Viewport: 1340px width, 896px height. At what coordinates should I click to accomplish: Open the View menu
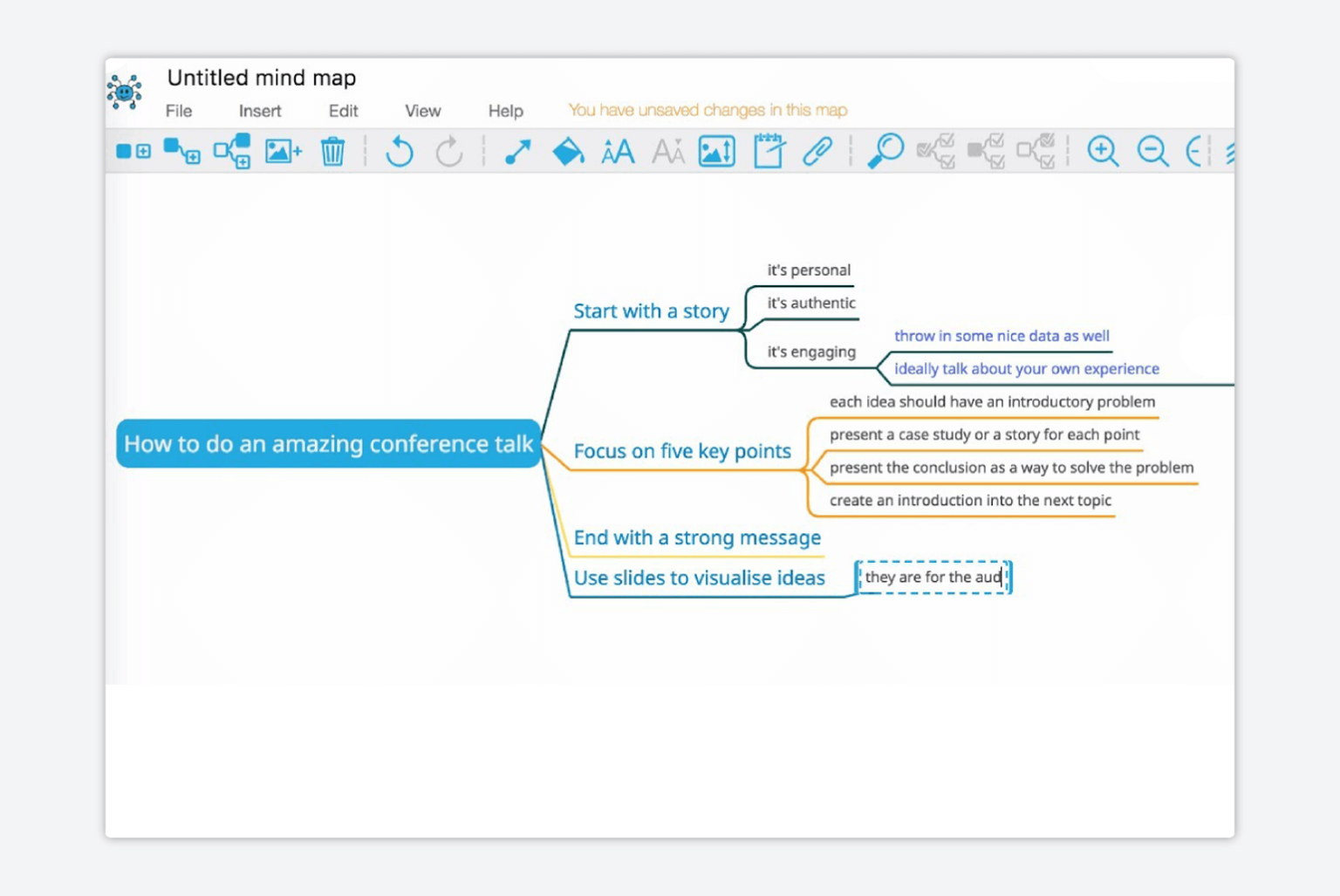click(422, 111)
